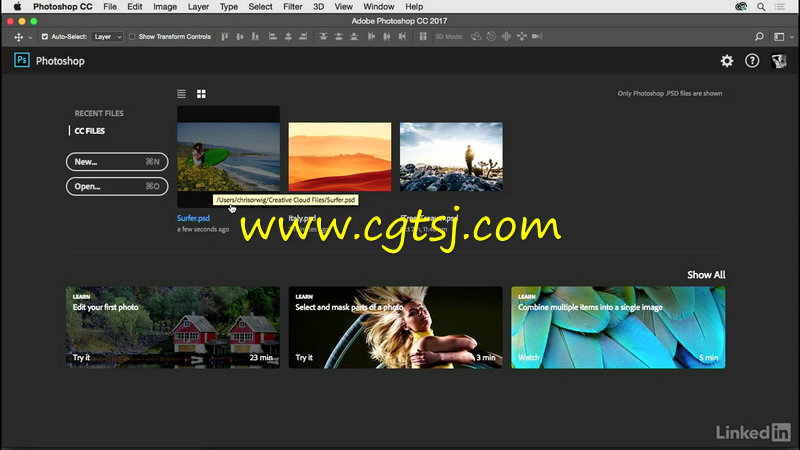The image size is (800, 450).
Task: Click the user profile avatar
Action: coord(779,61)
